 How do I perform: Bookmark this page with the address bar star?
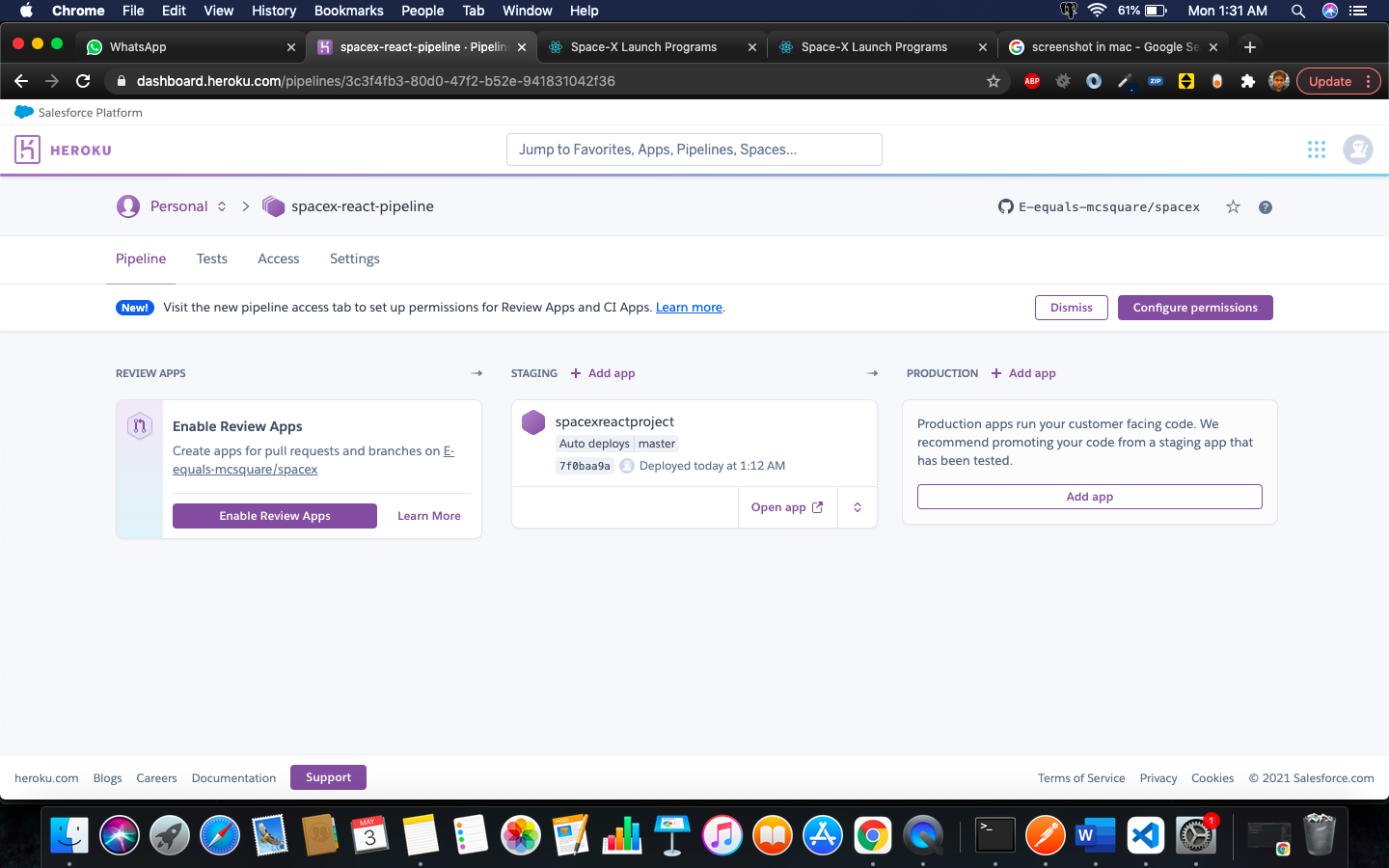click(994, 81)
